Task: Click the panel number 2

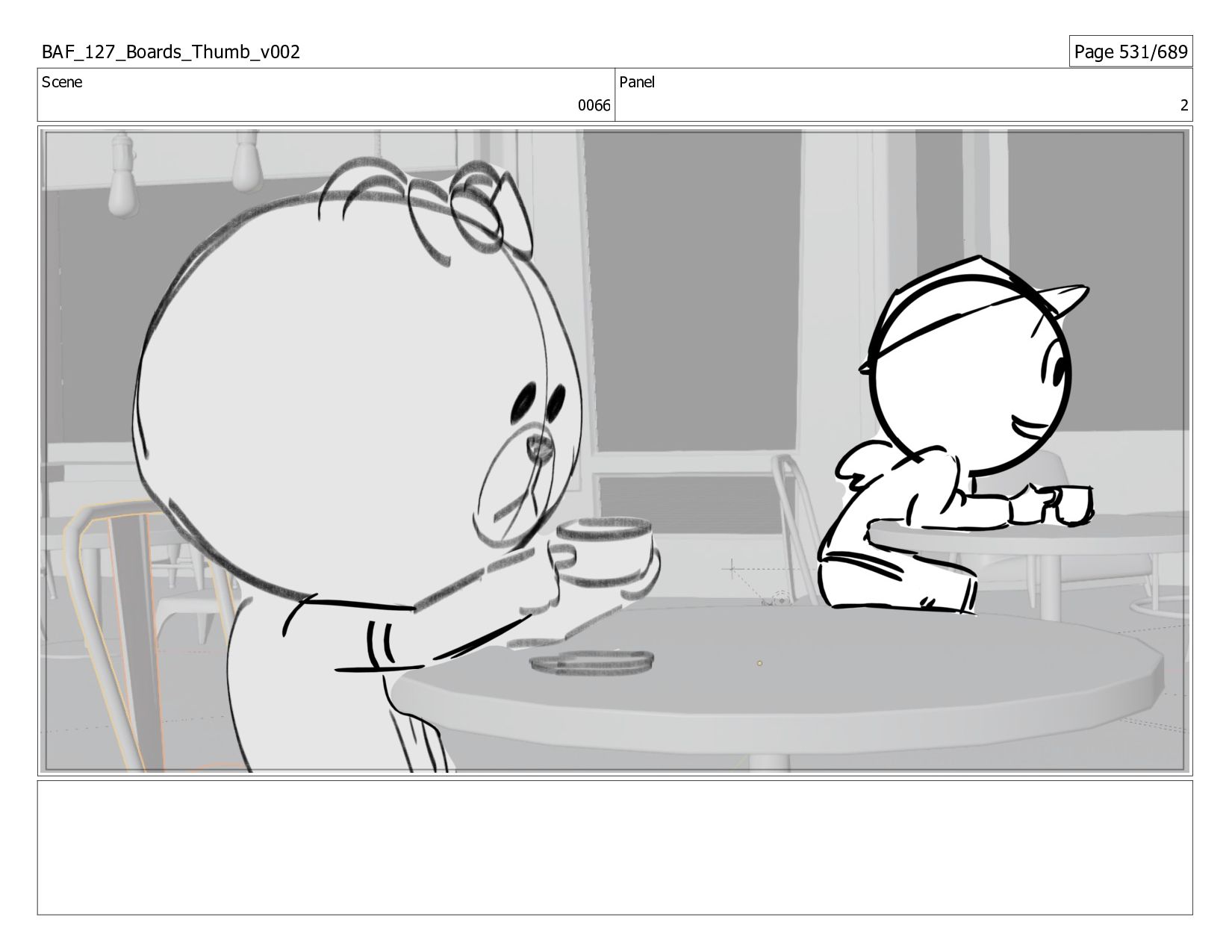Action: tap(1183, 105)
